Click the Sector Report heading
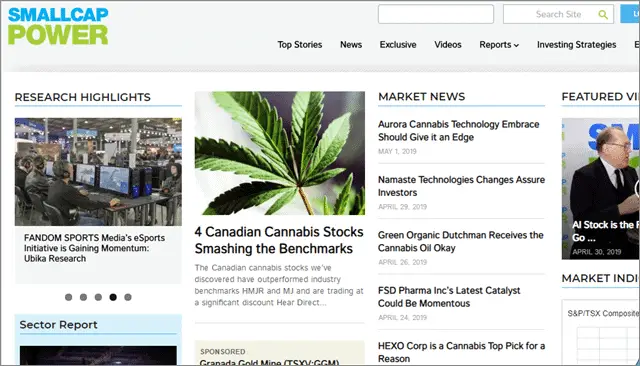Image resolution: width=640 pixels, height=366 pixels. click(58, 325)
